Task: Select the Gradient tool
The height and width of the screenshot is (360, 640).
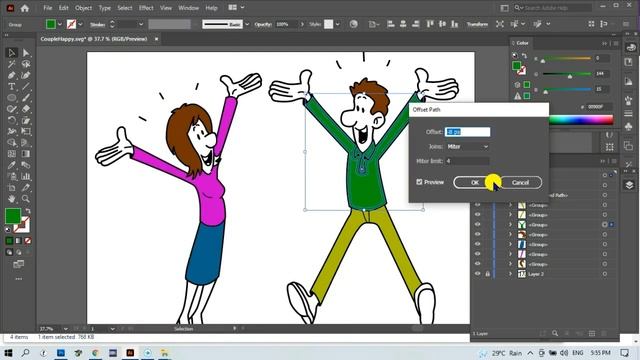Action: [26, 154]
